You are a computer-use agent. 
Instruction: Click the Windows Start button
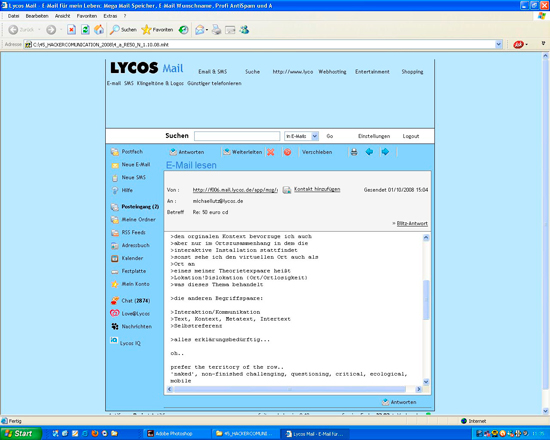pyautogui.click(x=20, y=434)
